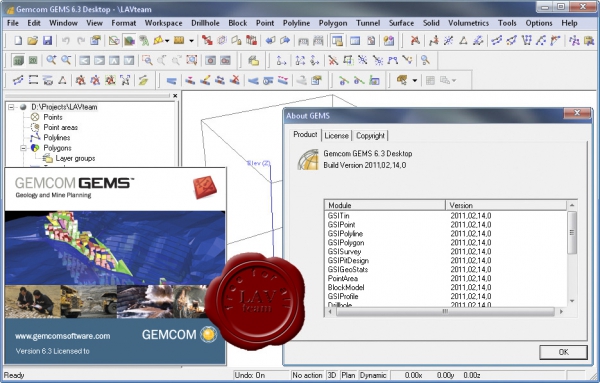Click module list scroll-right arrow
The image size is (600, 383).
pos(561,312)
